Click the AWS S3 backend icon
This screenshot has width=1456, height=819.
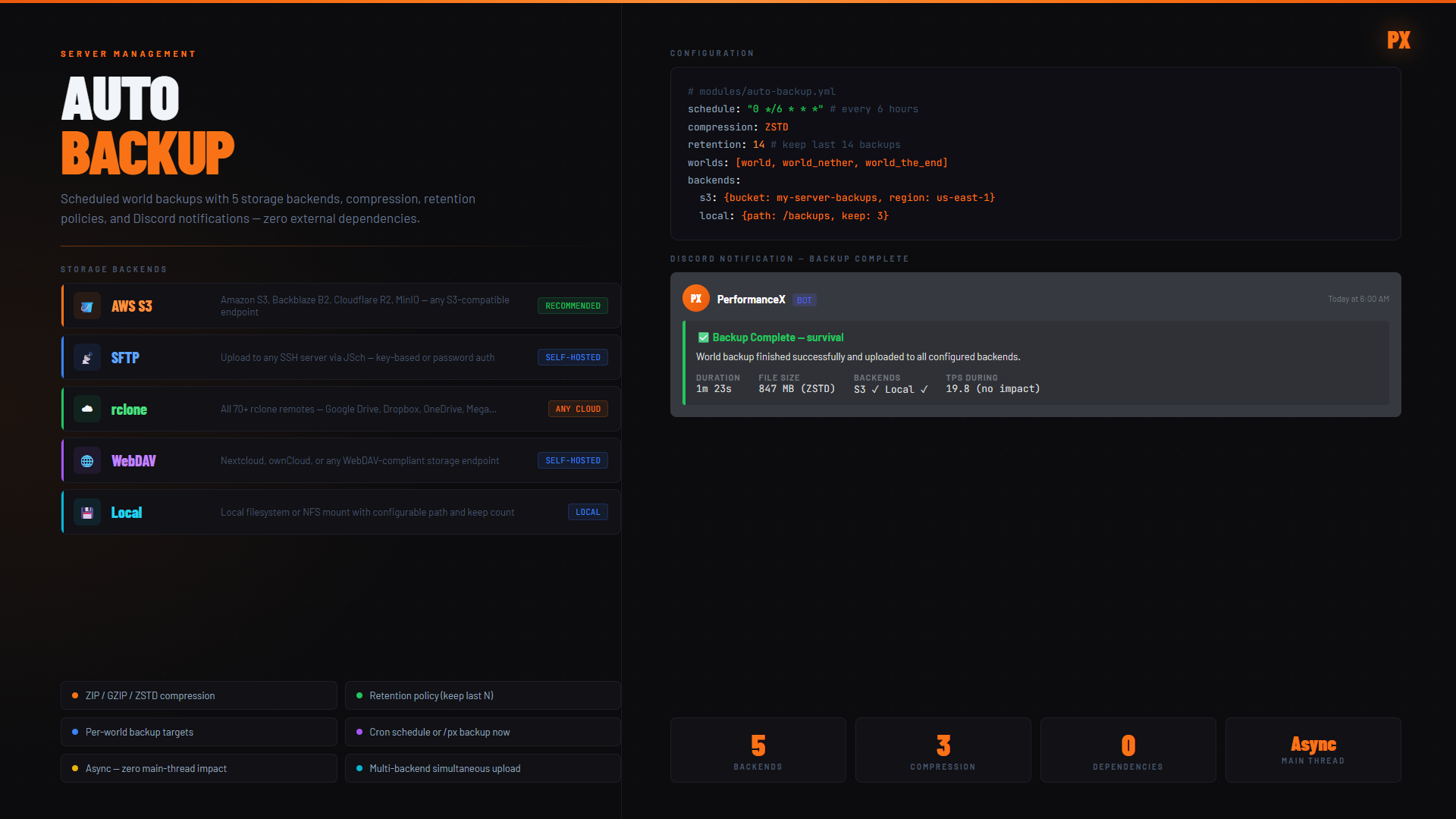click(87, 306)
